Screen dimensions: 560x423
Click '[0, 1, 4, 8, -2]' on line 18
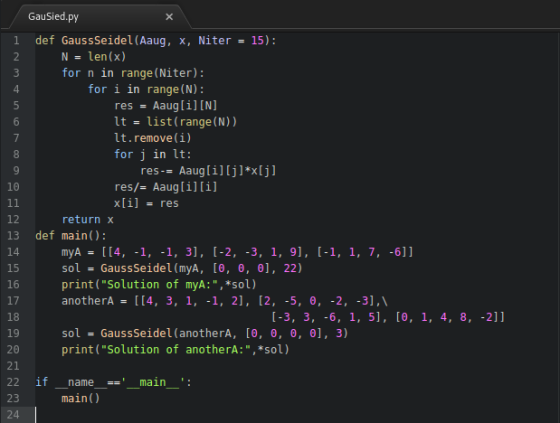[x=447, y=317]
